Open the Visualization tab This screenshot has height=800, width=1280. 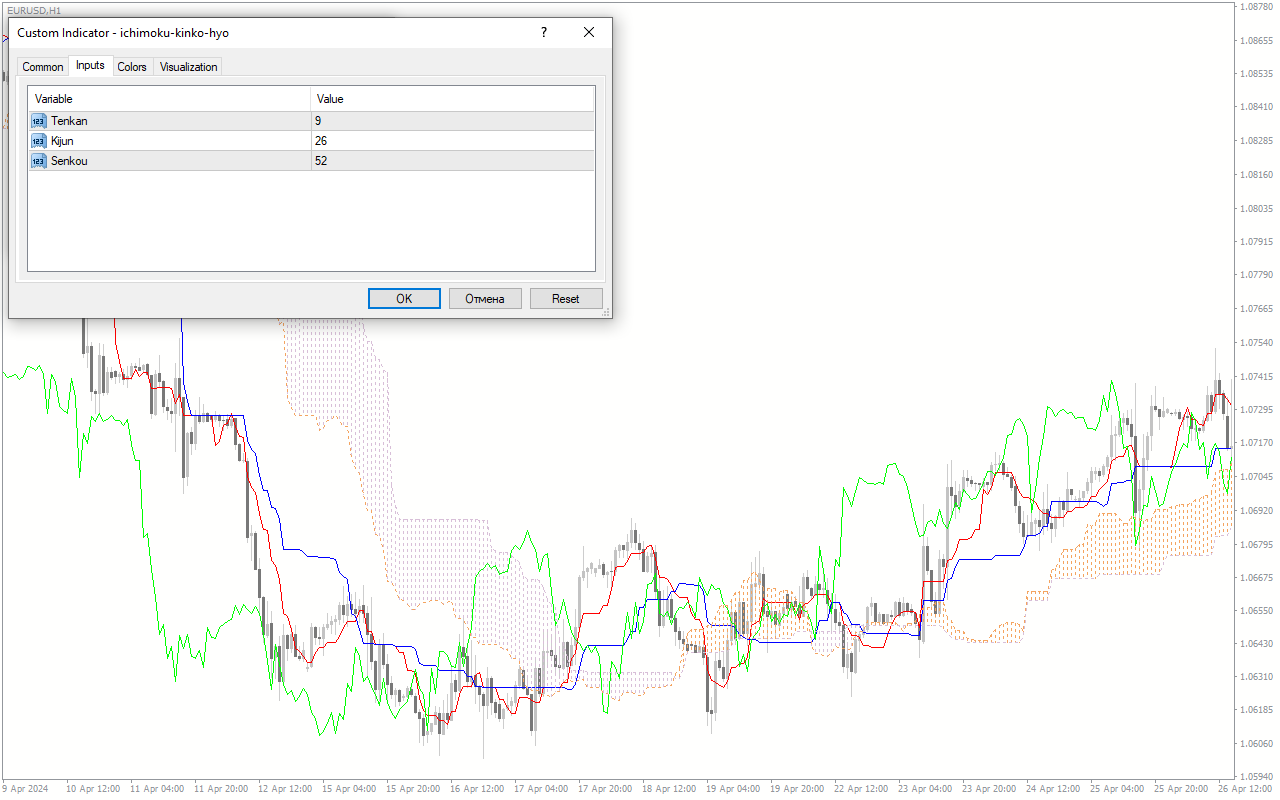[x=188, y=67]
